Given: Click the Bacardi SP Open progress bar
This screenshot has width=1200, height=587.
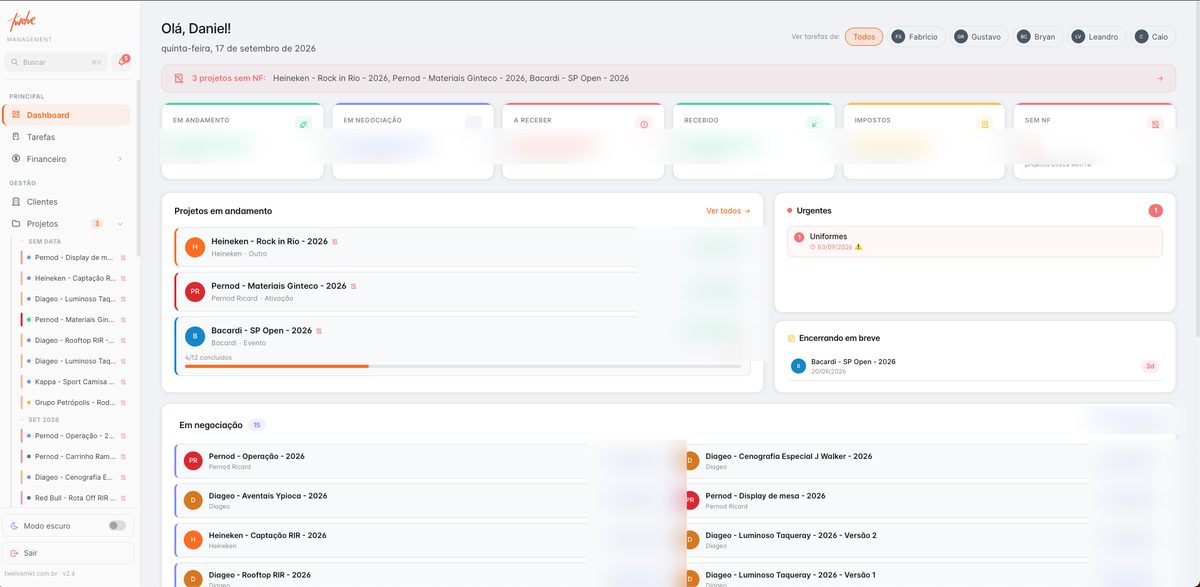Looking at the screenshot, I should (463, 366).
